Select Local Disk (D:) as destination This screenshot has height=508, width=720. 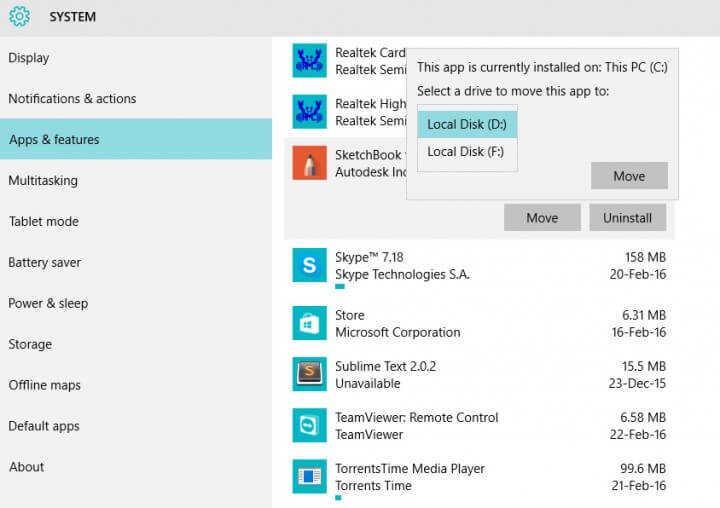(x=467, y=124)
